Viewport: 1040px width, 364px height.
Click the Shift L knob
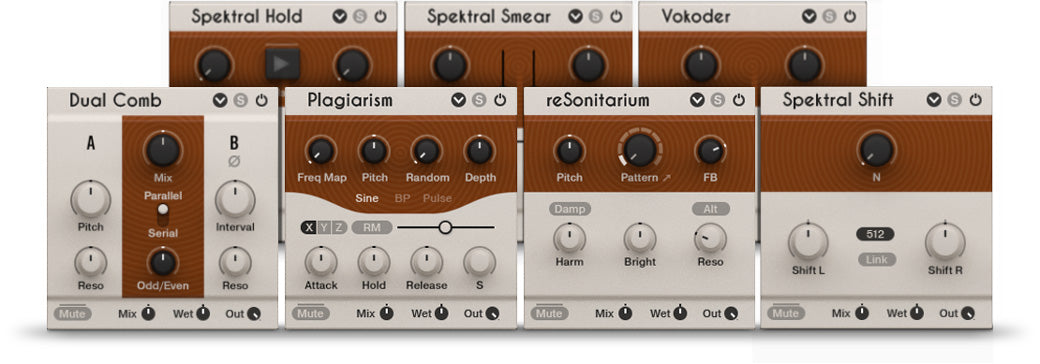pyautogui.click(x=808, y=242)
